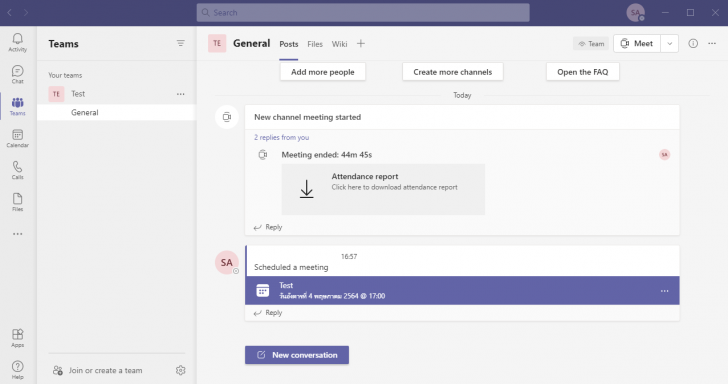The image size is (728, 384).
Task: Click Add more people button
Action: click(323, 72)
